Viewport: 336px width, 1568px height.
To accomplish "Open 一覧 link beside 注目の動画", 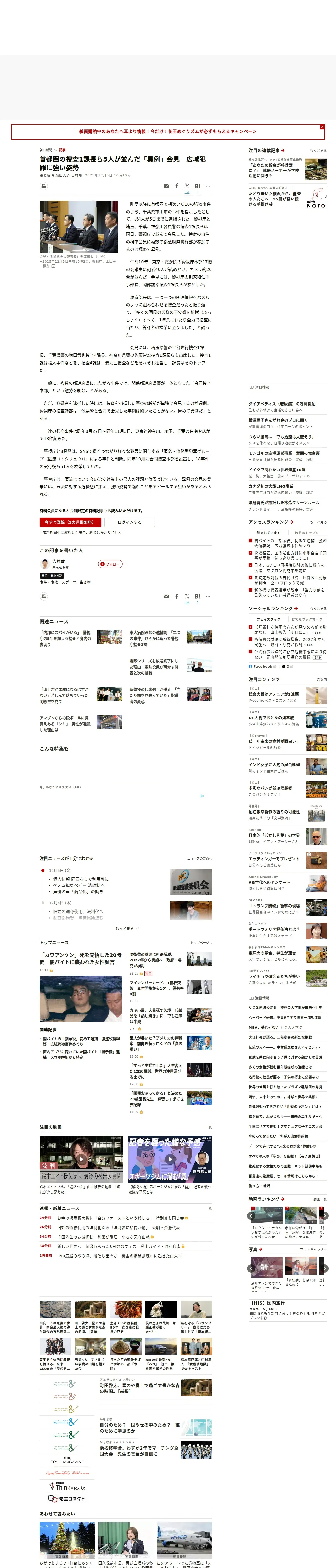I will [209, 1127].
